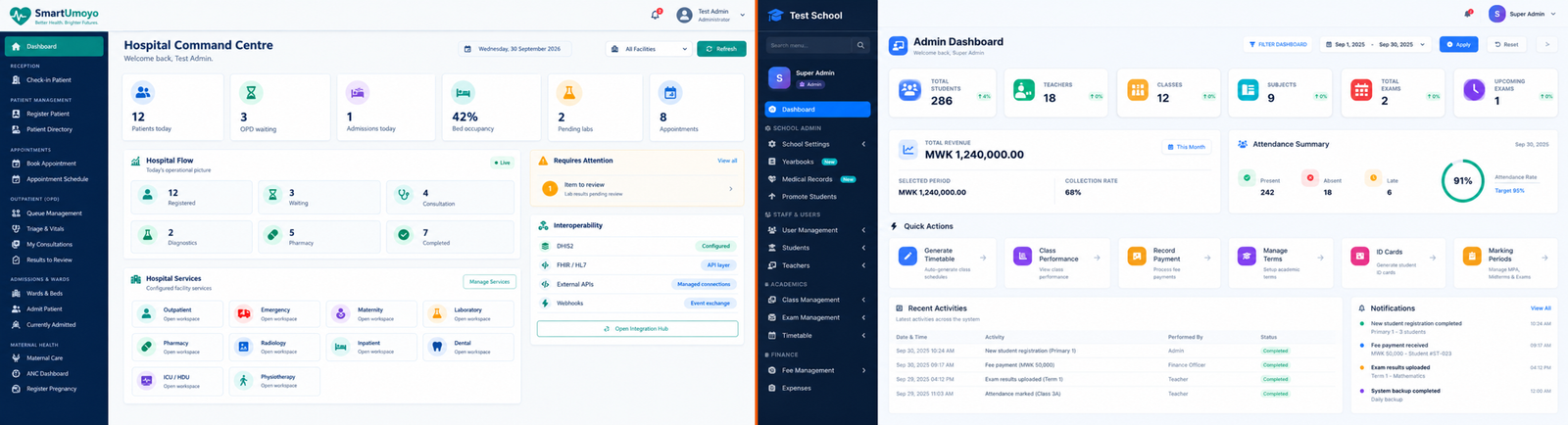Click the Reset button in Admin Dashboard

point(1506,44)
